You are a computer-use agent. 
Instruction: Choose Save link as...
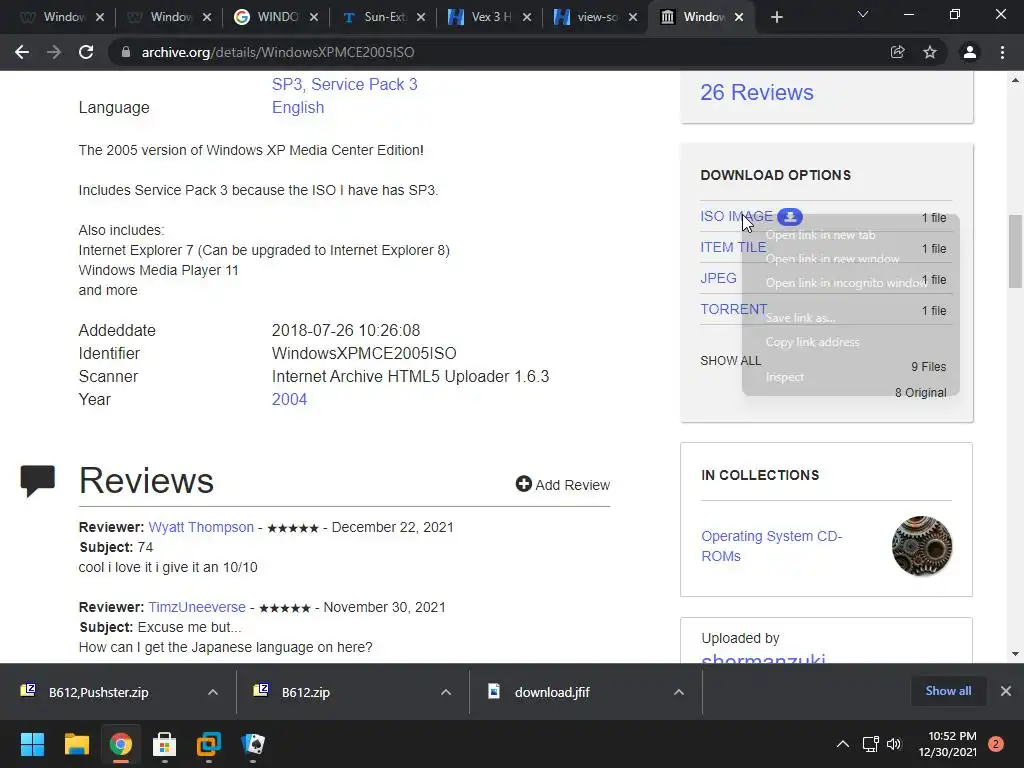pyautogui.click(x=801, y=318)
